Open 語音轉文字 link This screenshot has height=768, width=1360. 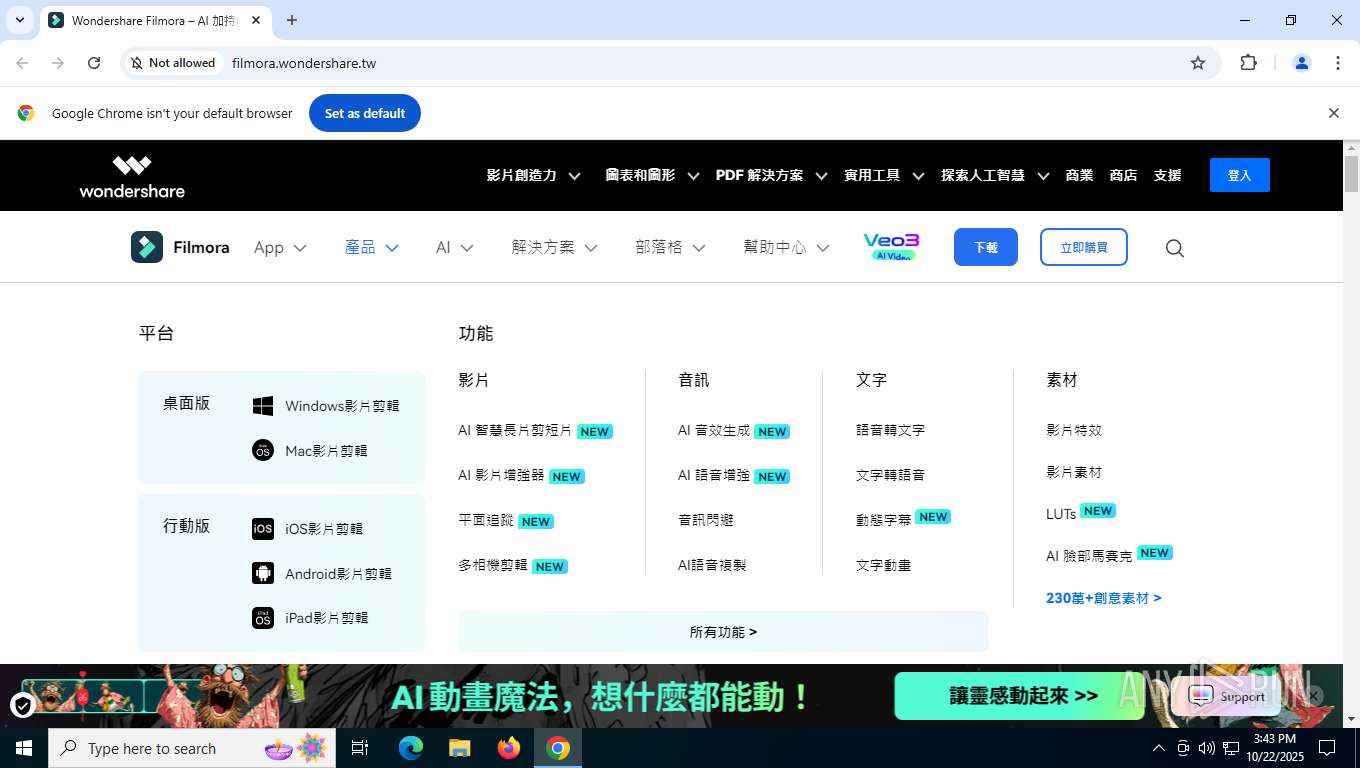[x=891, y=430]
